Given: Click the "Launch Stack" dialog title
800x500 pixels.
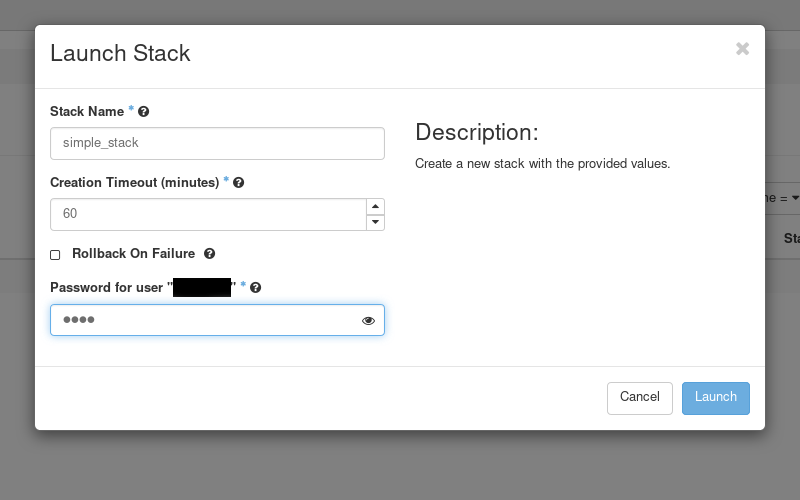Looking at the screenshot, I should point(120,54).
